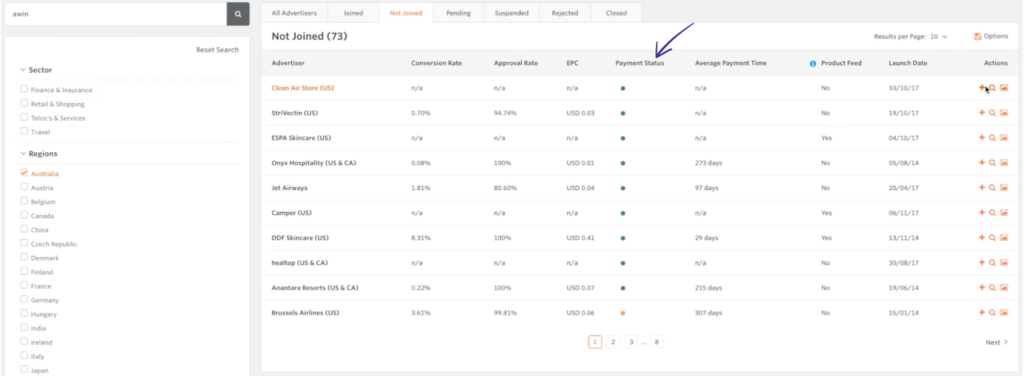
Task: Collapse the Sector filter section
Action: click(x=36, y=70)
